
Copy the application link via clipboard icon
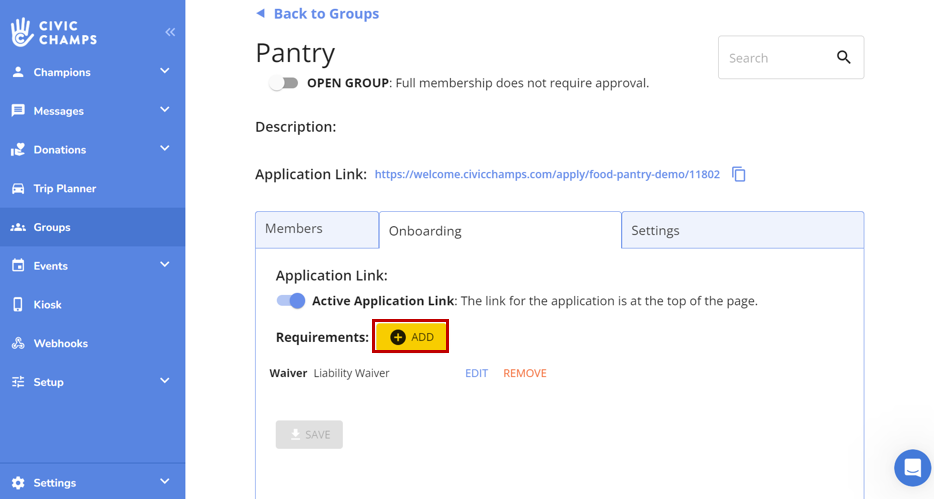(x=739, y=174)
